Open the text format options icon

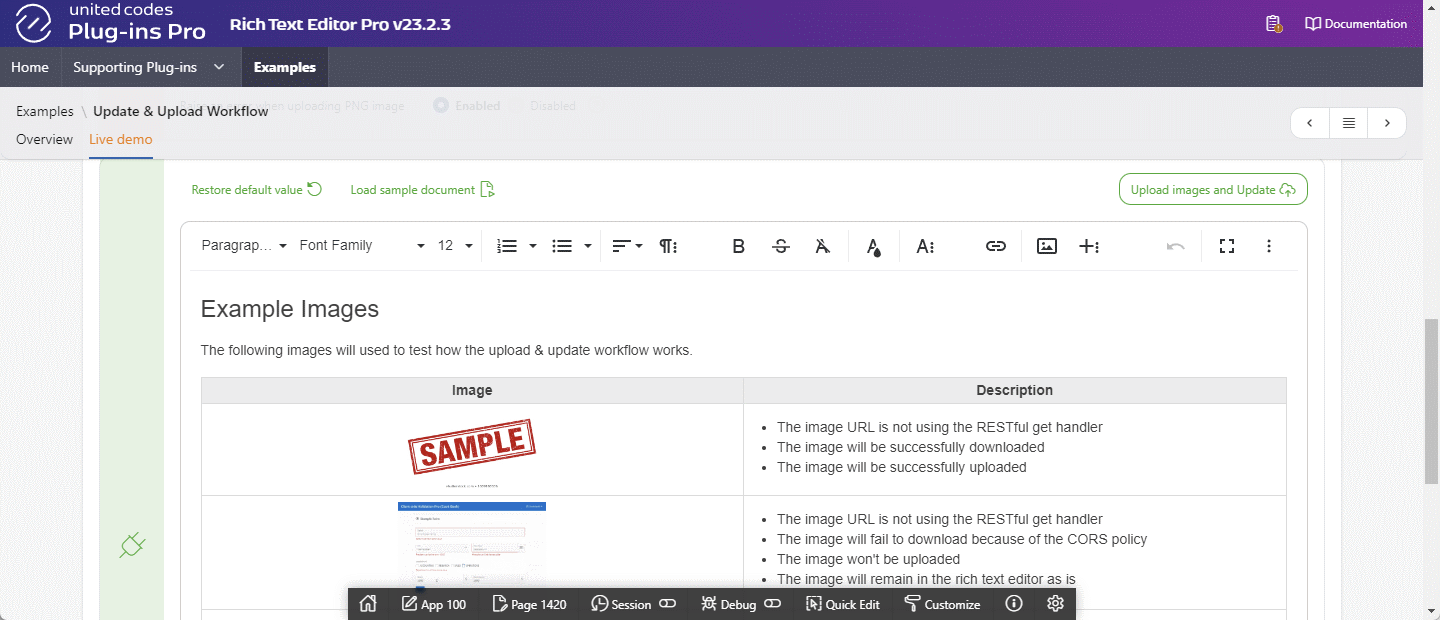(x=925, y=246)
